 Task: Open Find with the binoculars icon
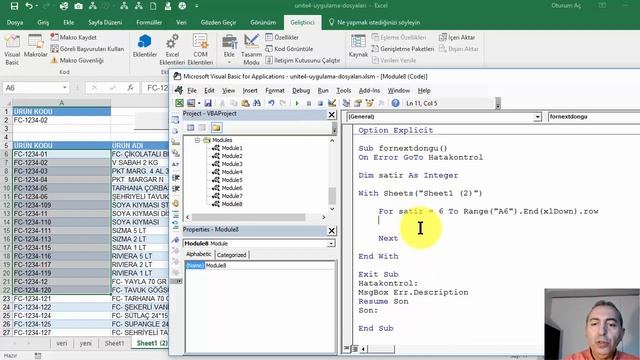tap(257, 103)
